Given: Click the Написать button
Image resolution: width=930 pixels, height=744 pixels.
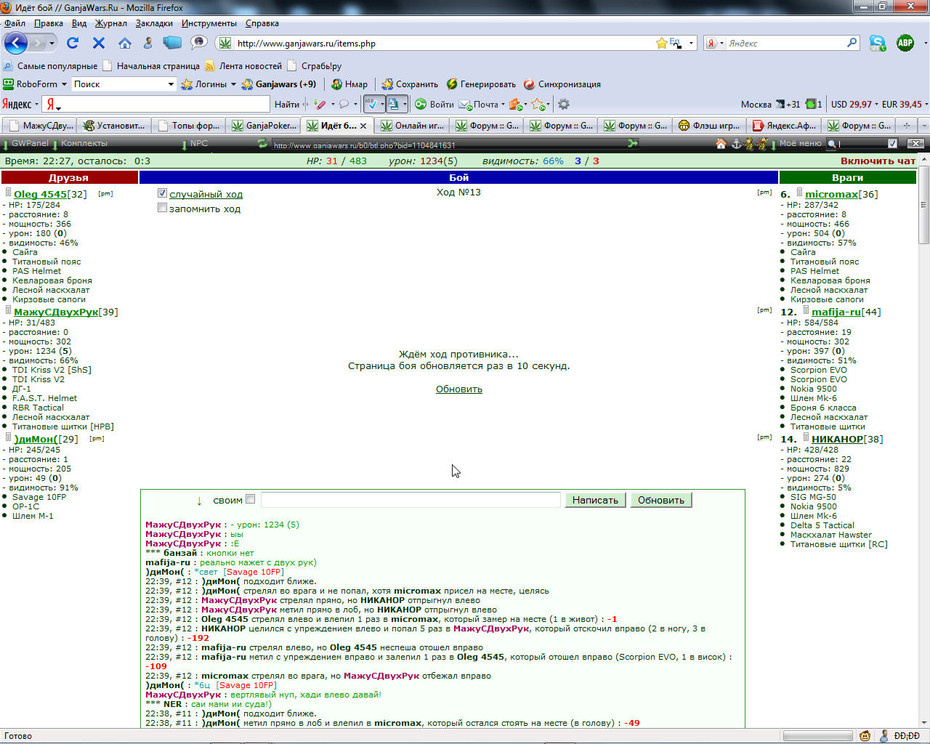Looking at the screenshot, I should click(x=595, y=500).
